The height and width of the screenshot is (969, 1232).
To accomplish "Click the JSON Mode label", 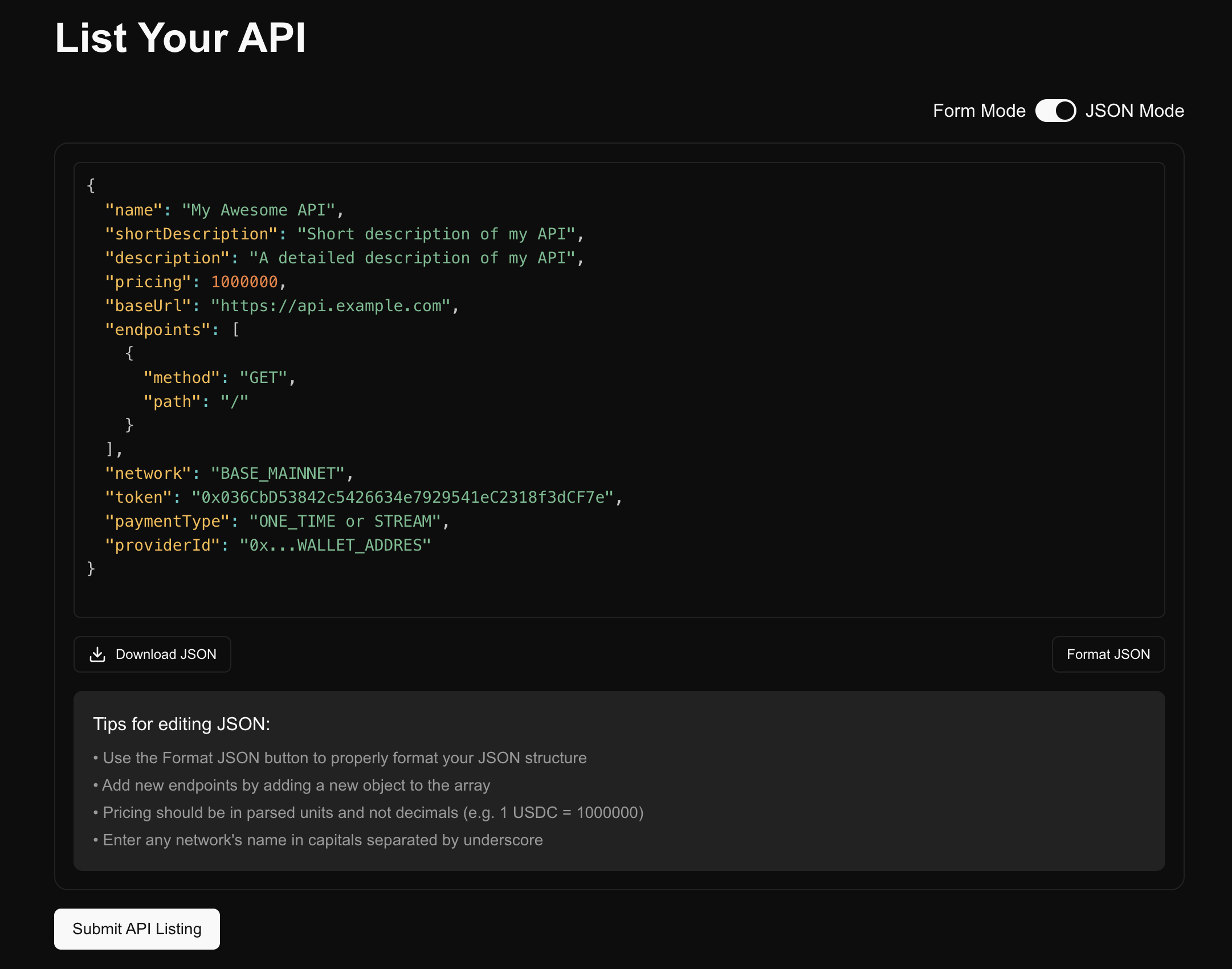I will click(1134, 111).
